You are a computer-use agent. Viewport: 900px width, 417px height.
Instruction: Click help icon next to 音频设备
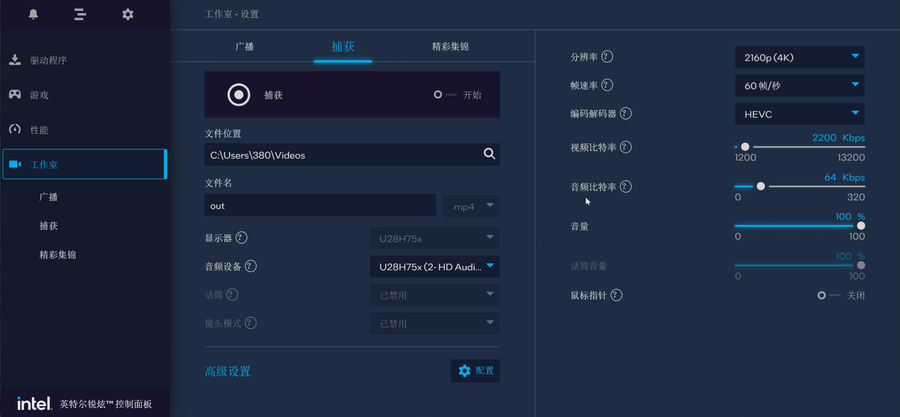(x=250, y=267)
